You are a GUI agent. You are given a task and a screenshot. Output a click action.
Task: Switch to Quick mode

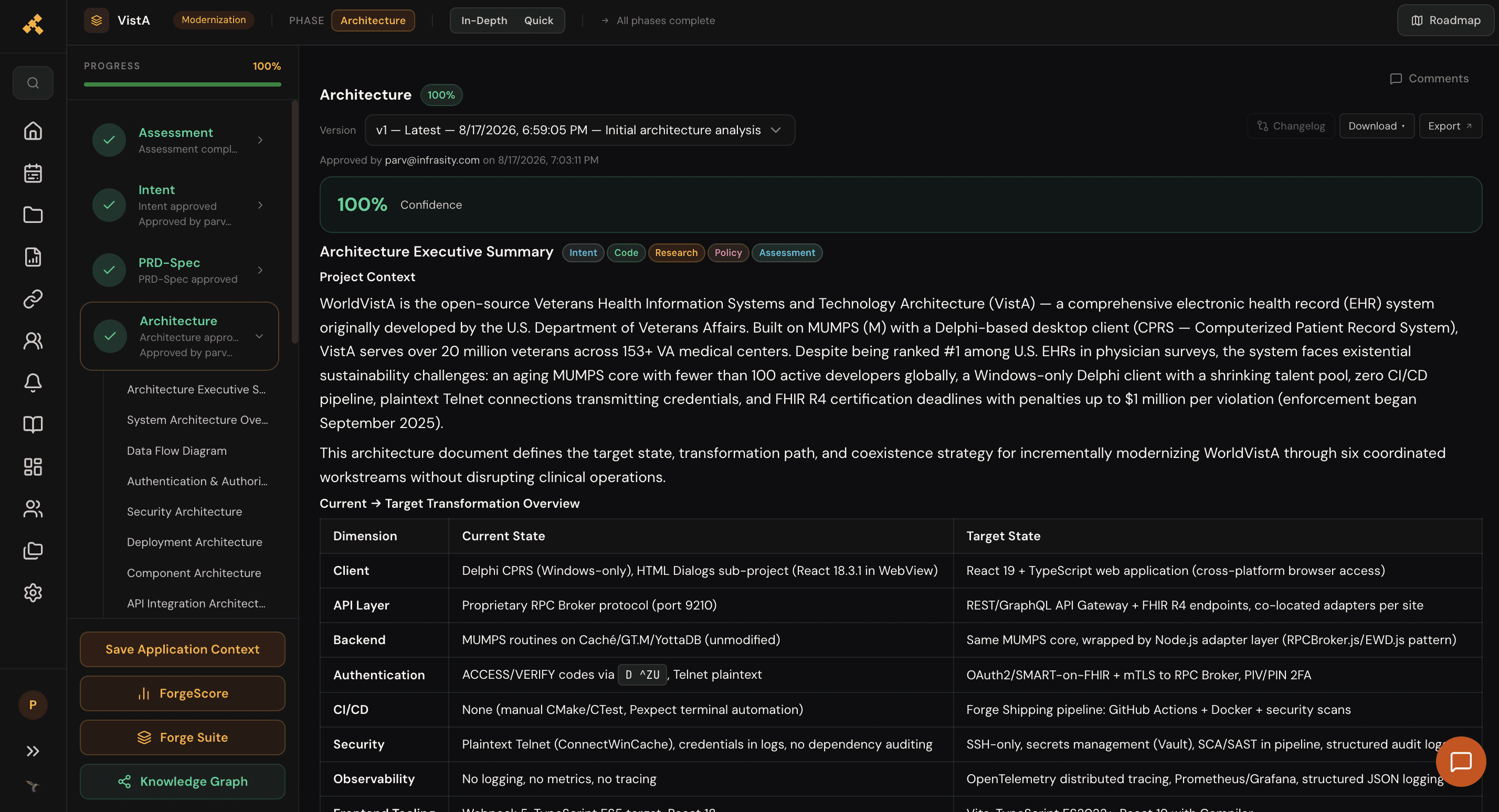[539, 20]
